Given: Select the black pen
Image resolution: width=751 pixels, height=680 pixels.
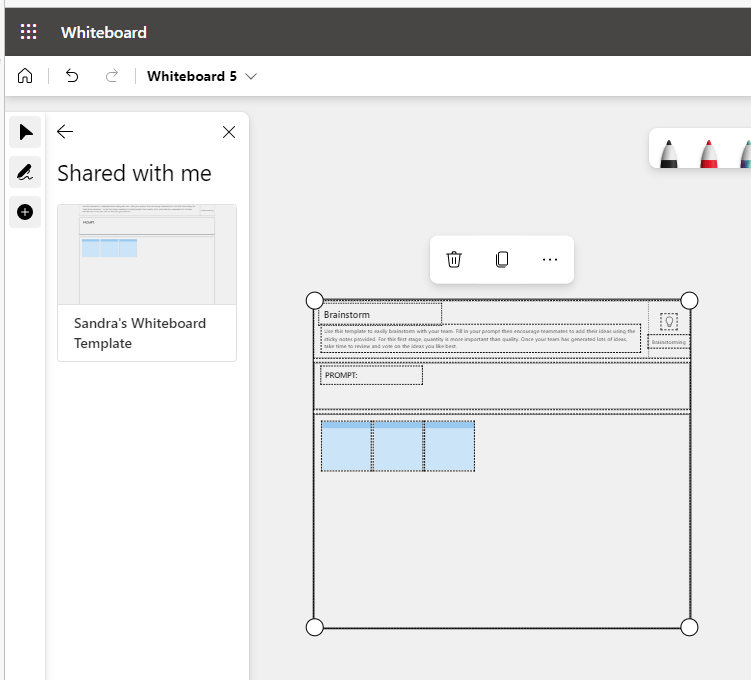Looking at the screenshot, I should click(x=669, y=153).
